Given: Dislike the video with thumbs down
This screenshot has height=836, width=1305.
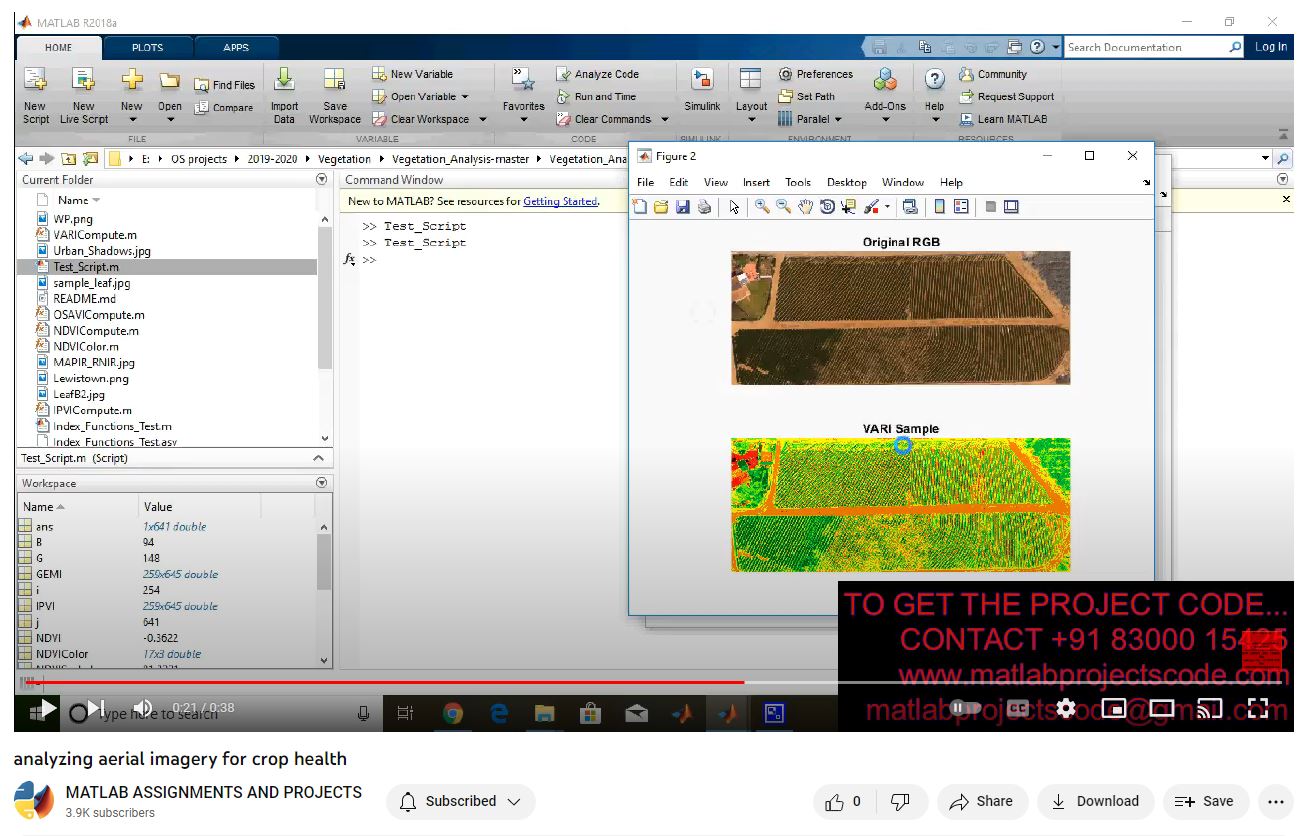Looking at the screenshot, I should [901, 801].
